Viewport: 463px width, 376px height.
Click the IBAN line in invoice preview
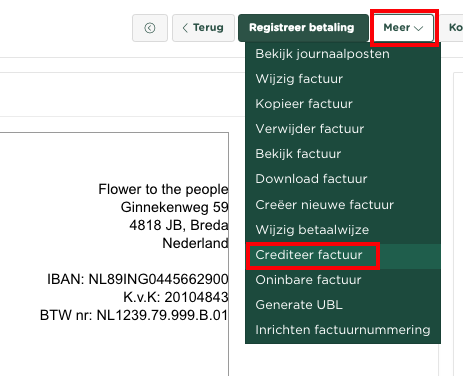click(x=138, y=279)
